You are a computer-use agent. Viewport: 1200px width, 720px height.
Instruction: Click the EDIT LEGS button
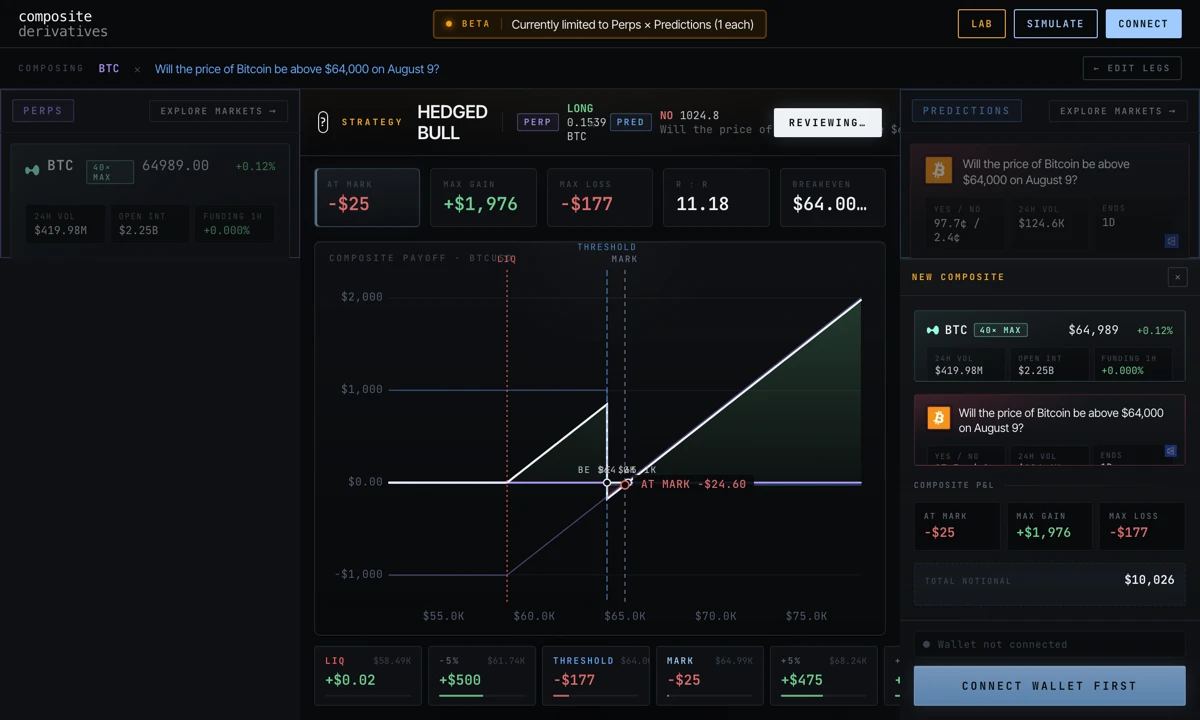pyautogui.click(x=1132, y=68)
